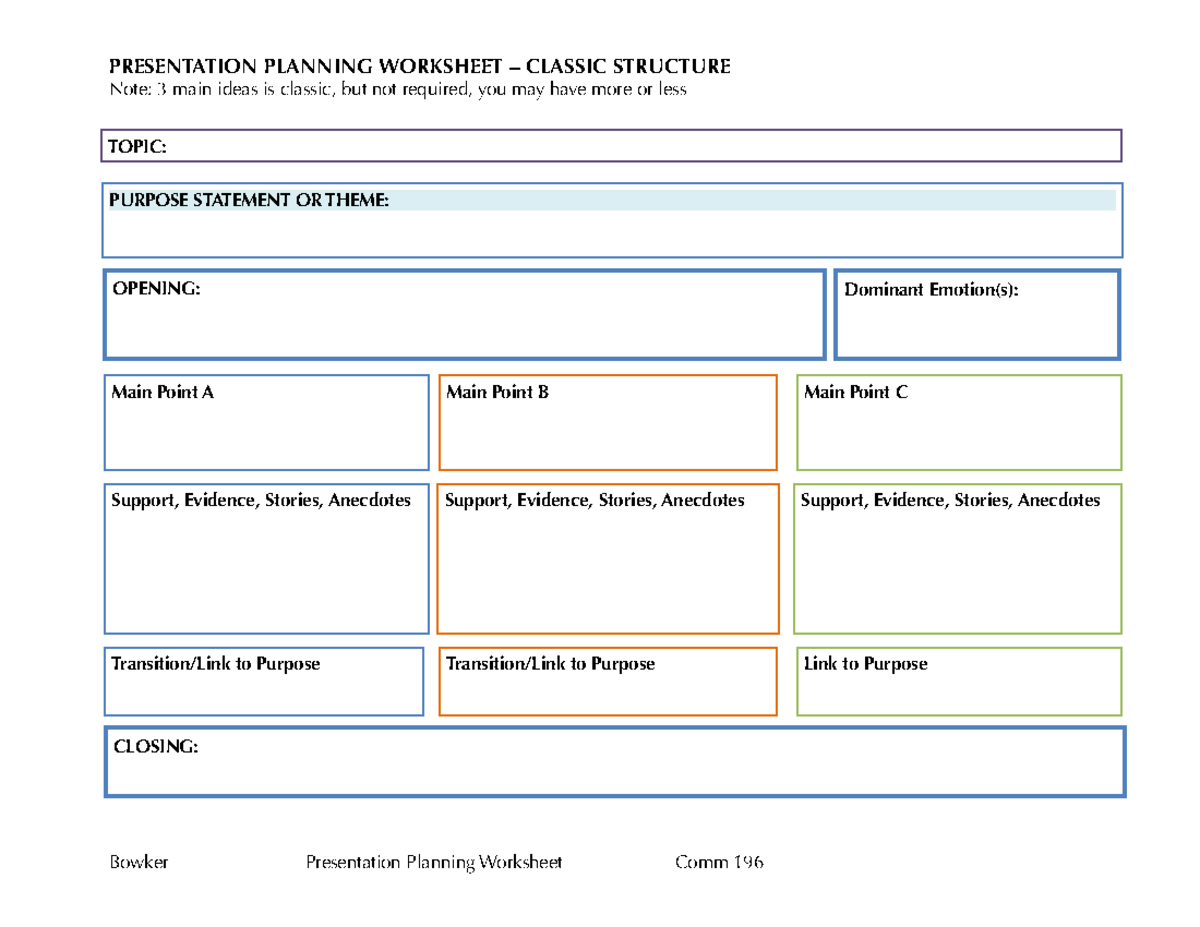1200x927 pixels.
Task: Click the Main Point B box
Action: click(x=608, y=420)
